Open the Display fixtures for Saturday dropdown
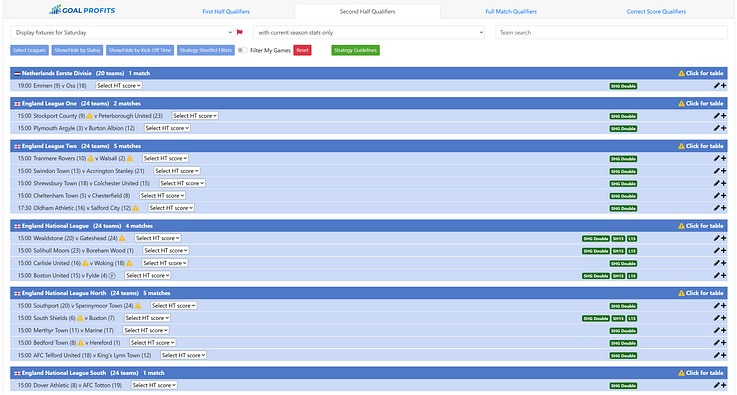 pyautogui.click(x=122, y=32)
